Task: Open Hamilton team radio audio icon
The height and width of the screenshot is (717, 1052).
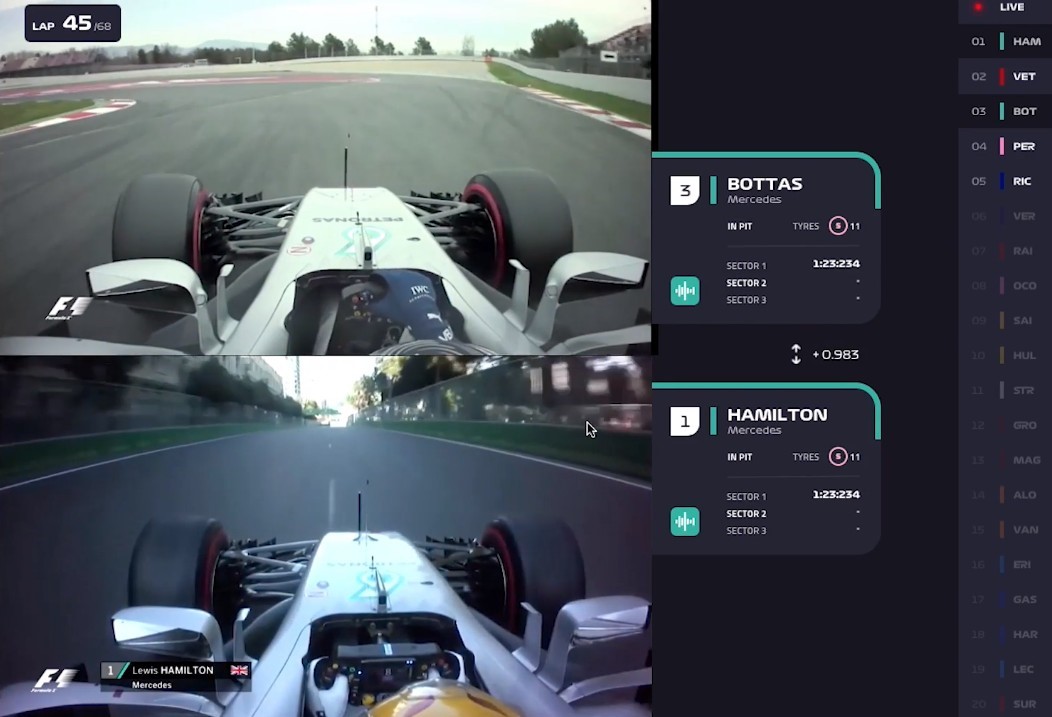Action: click(x=684, y=521)
